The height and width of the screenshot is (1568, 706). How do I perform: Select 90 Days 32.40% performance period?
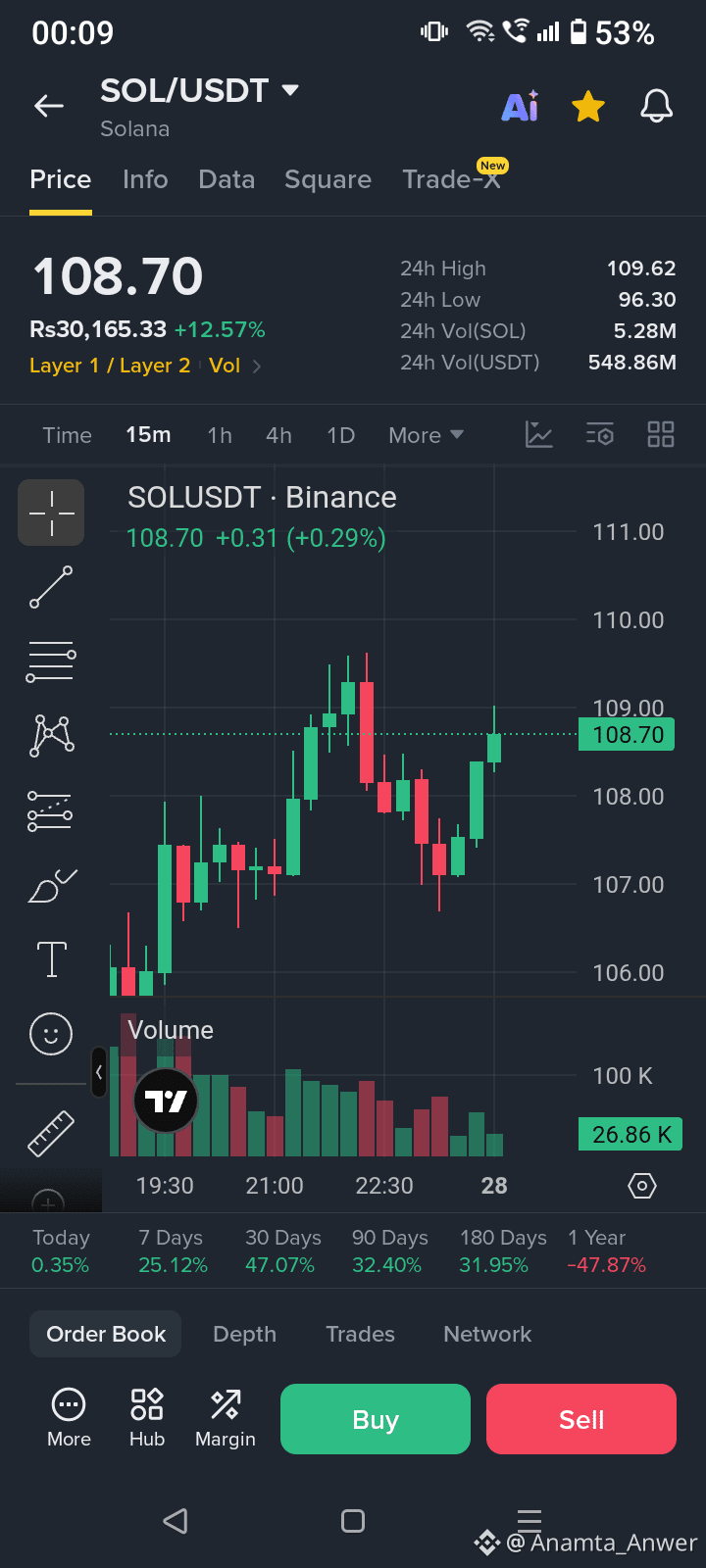click(388, 1251)
